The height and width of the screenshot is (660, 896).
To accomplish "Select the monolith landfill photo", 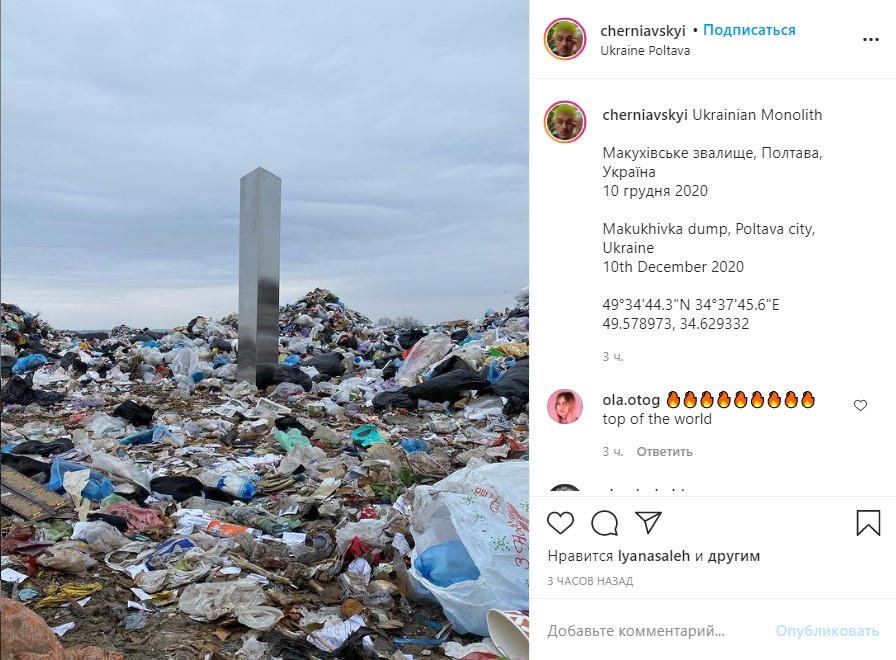I will [265, 330].
